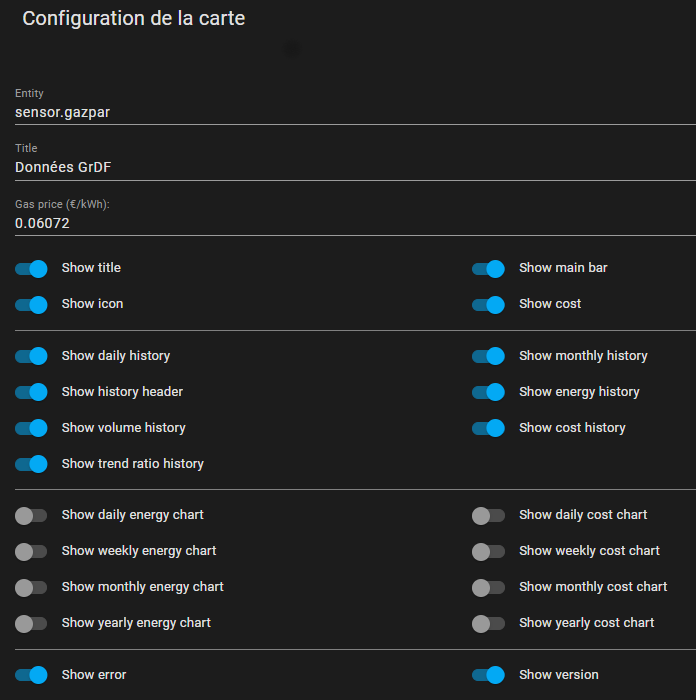Switch off Show cost toggle
The width and height of the screenshot is (696, 700).
488,305
